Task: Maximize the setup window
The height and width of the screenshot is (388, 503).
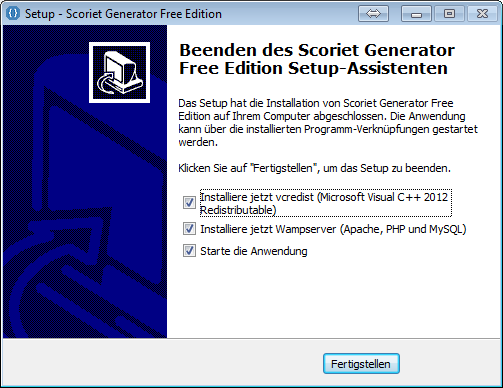Action: pyautogui.click(x=449, y=14)
